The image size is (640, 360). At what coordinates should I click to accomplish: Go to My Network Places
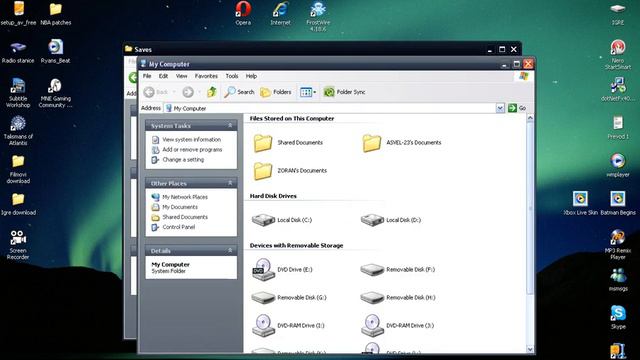tap(185, 197)
